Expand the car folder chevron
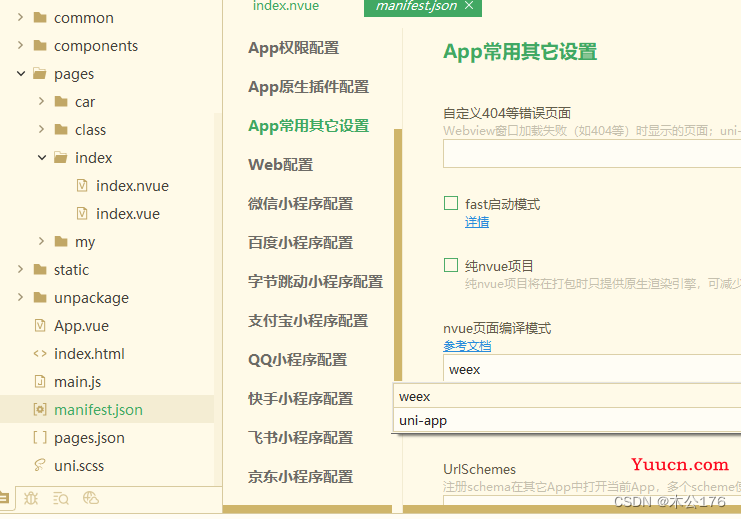 click(42, 101)
